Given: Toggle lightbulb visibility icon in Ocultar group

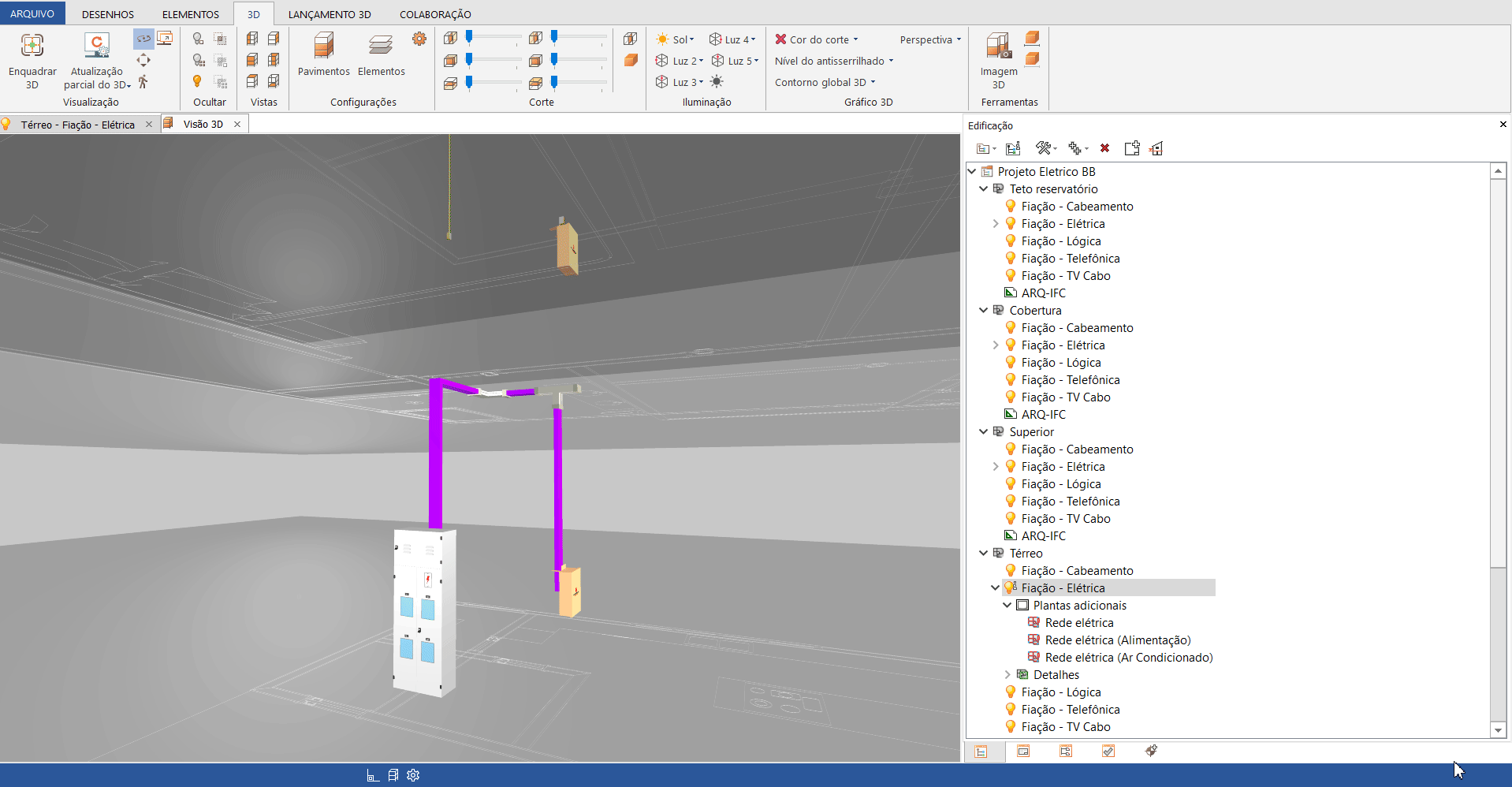Looking at the screenshot, I should [197, 81].
